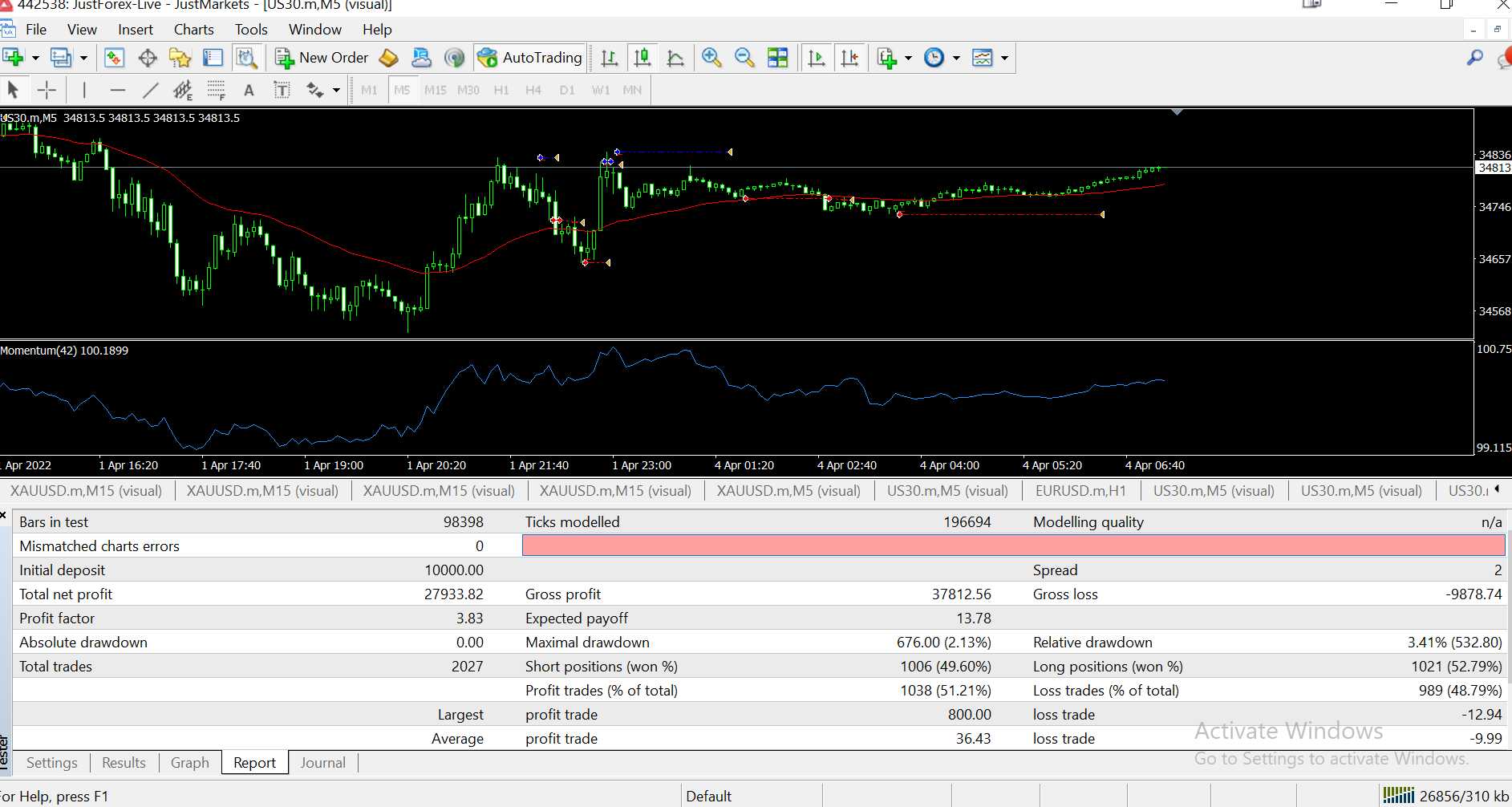Viewport: 1512px width, 807px height.
Task: Select the Cursor arrow tool
Action: 13,90
